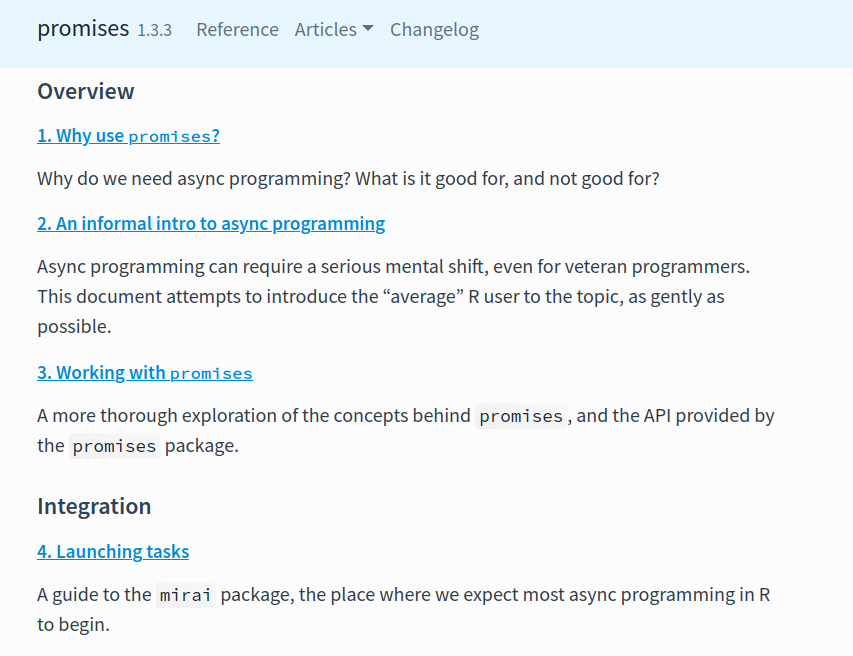Image resolution: width=853 pixels, height=656 pixels.
Task: Go to the Reference page
Action: point(237,30)
